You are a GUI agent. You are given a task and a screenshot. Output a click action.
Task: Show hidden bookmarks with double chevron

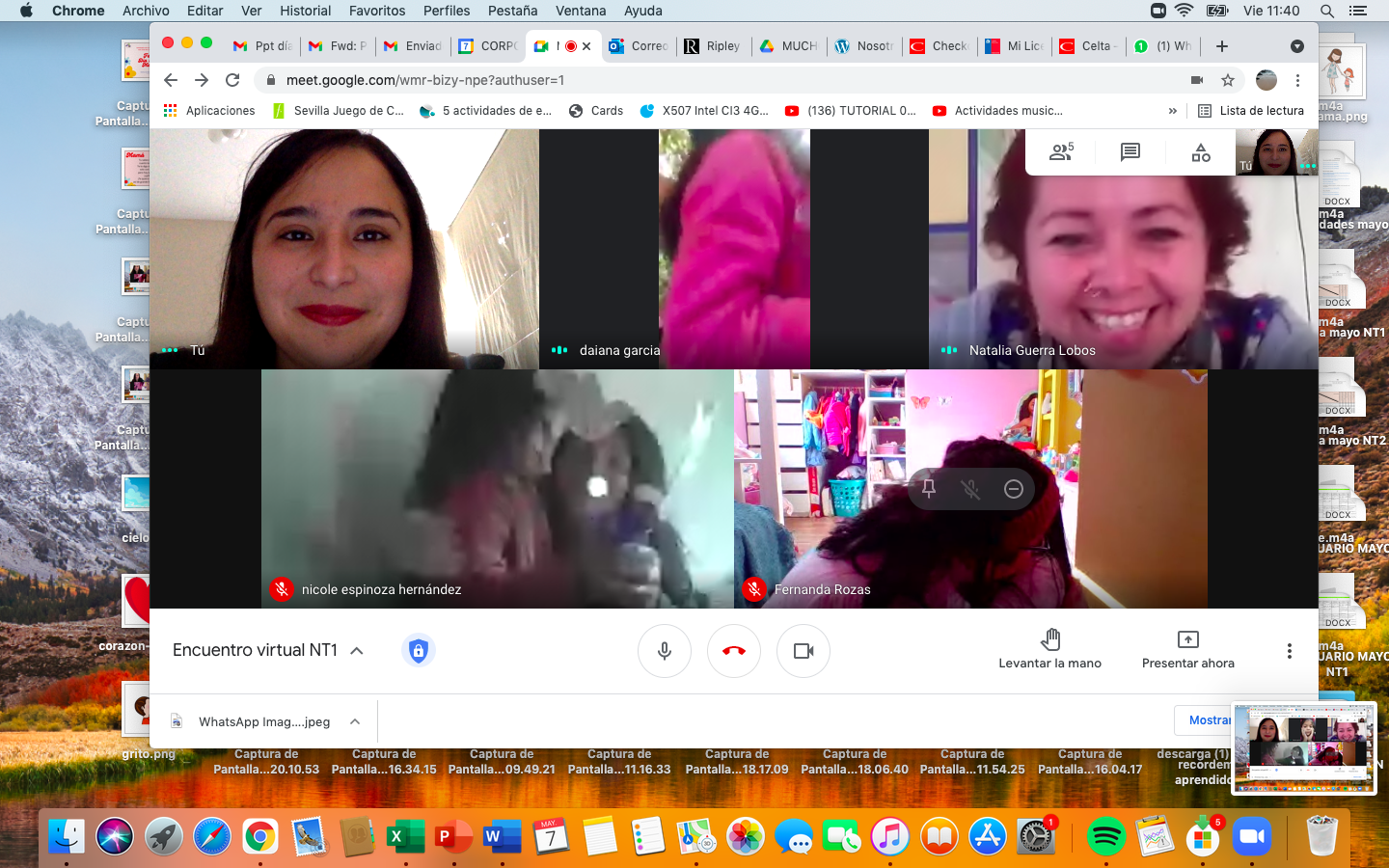(x=1172, y=111)
